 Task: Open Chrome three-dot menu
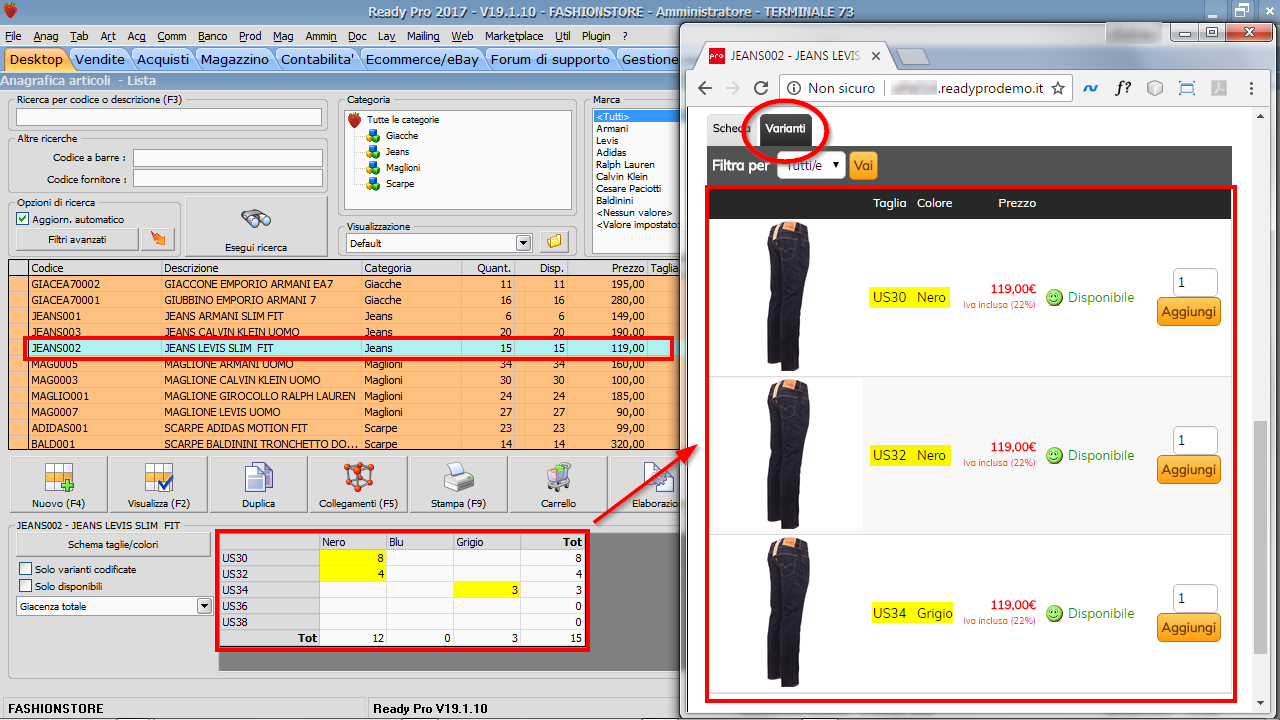click(1252, 88)
